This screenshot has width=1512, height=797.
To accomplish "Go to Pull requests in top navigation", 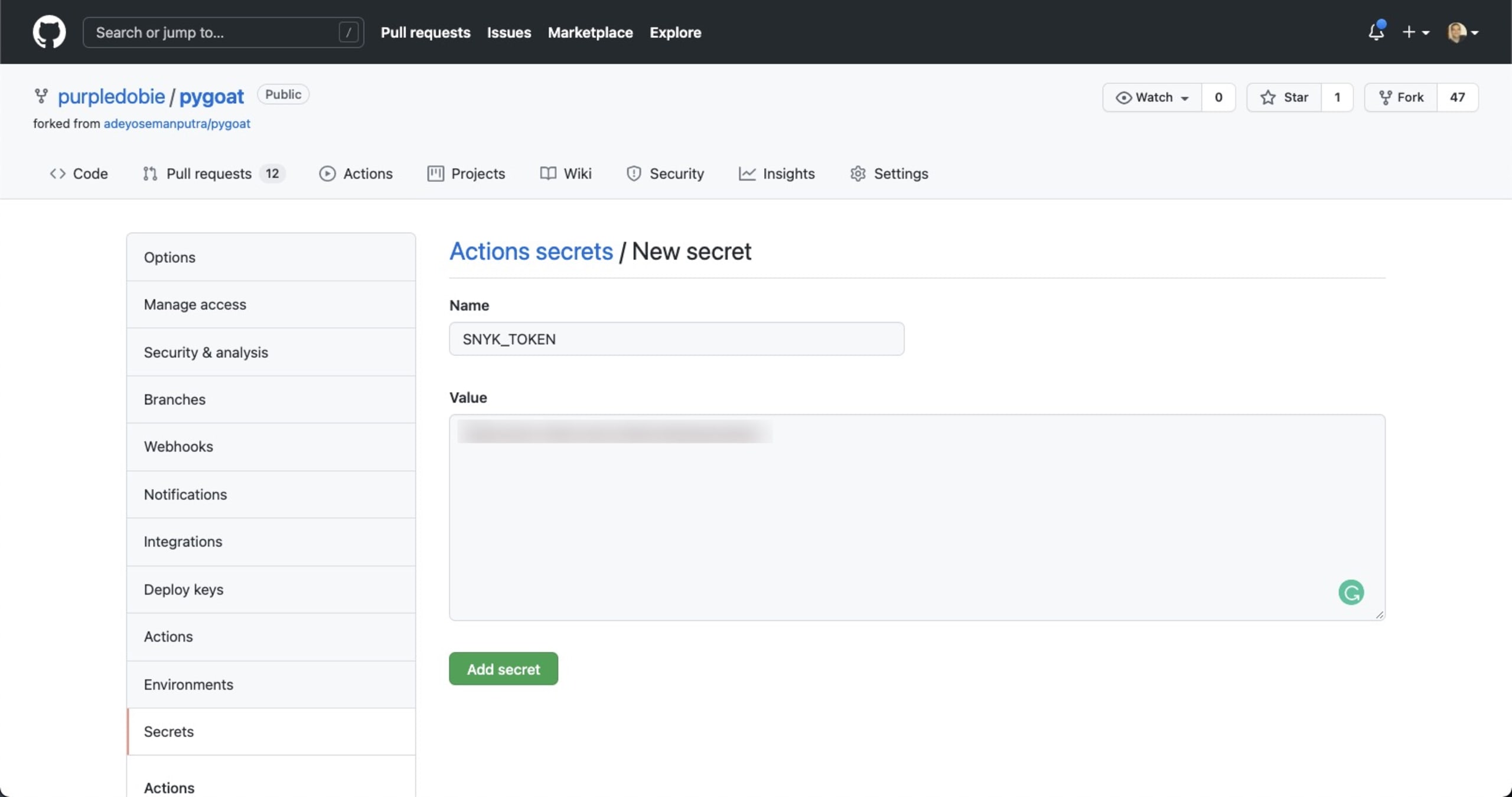I will [x=425, y=32].
